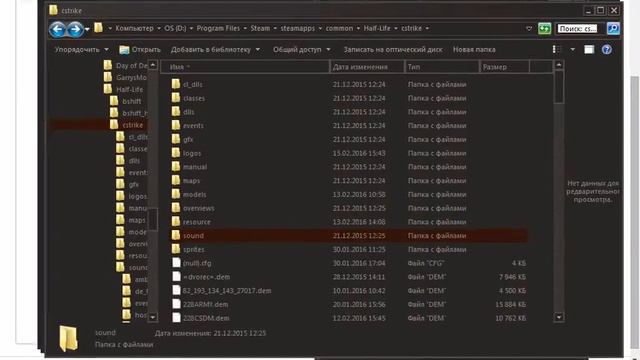Viewport: 640px width, 360px height.
Task: Click the Program Files breadcrumb segment
Action: click(x=218, y=28)
